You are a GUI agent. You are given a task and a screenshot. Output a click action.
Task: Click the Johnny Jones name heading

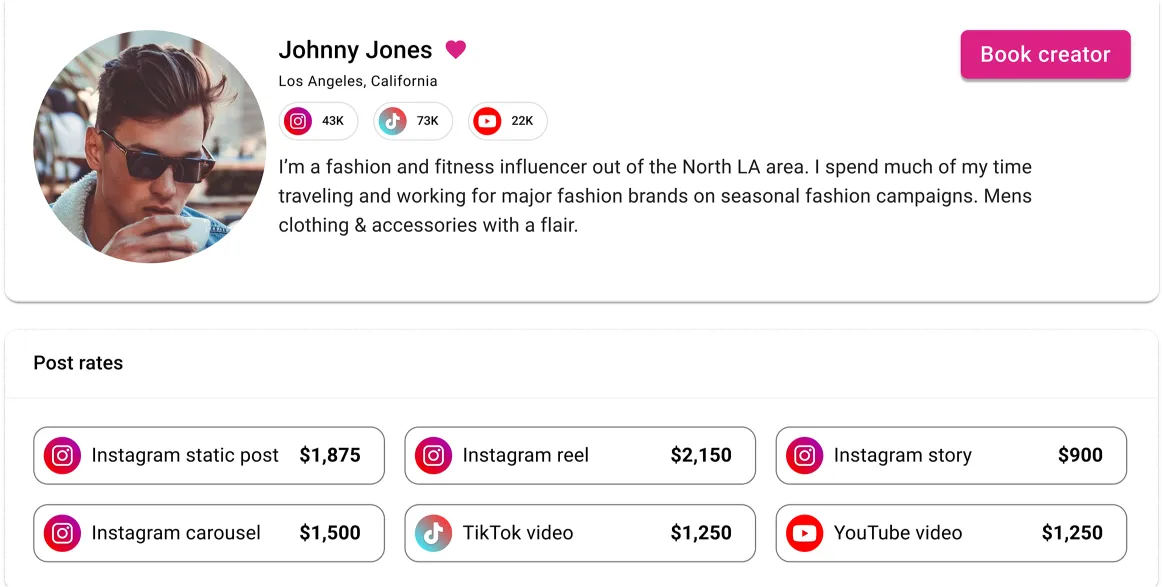(x=355, y=50)
